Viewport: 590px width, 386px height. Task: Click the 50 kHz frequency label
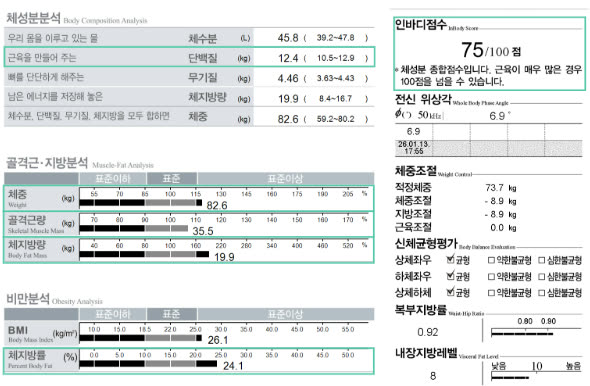click(430, 115)
